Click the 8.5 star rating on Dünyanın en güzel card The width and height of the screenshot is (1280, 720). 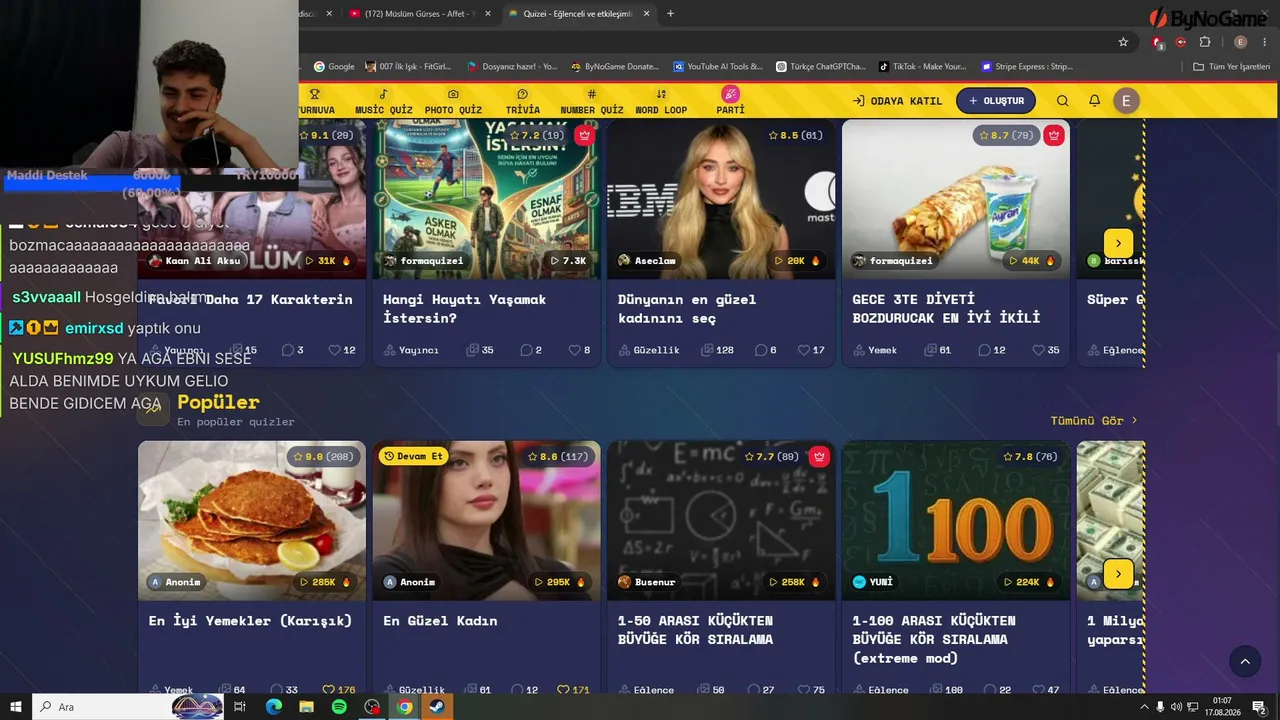pos(795,135)
